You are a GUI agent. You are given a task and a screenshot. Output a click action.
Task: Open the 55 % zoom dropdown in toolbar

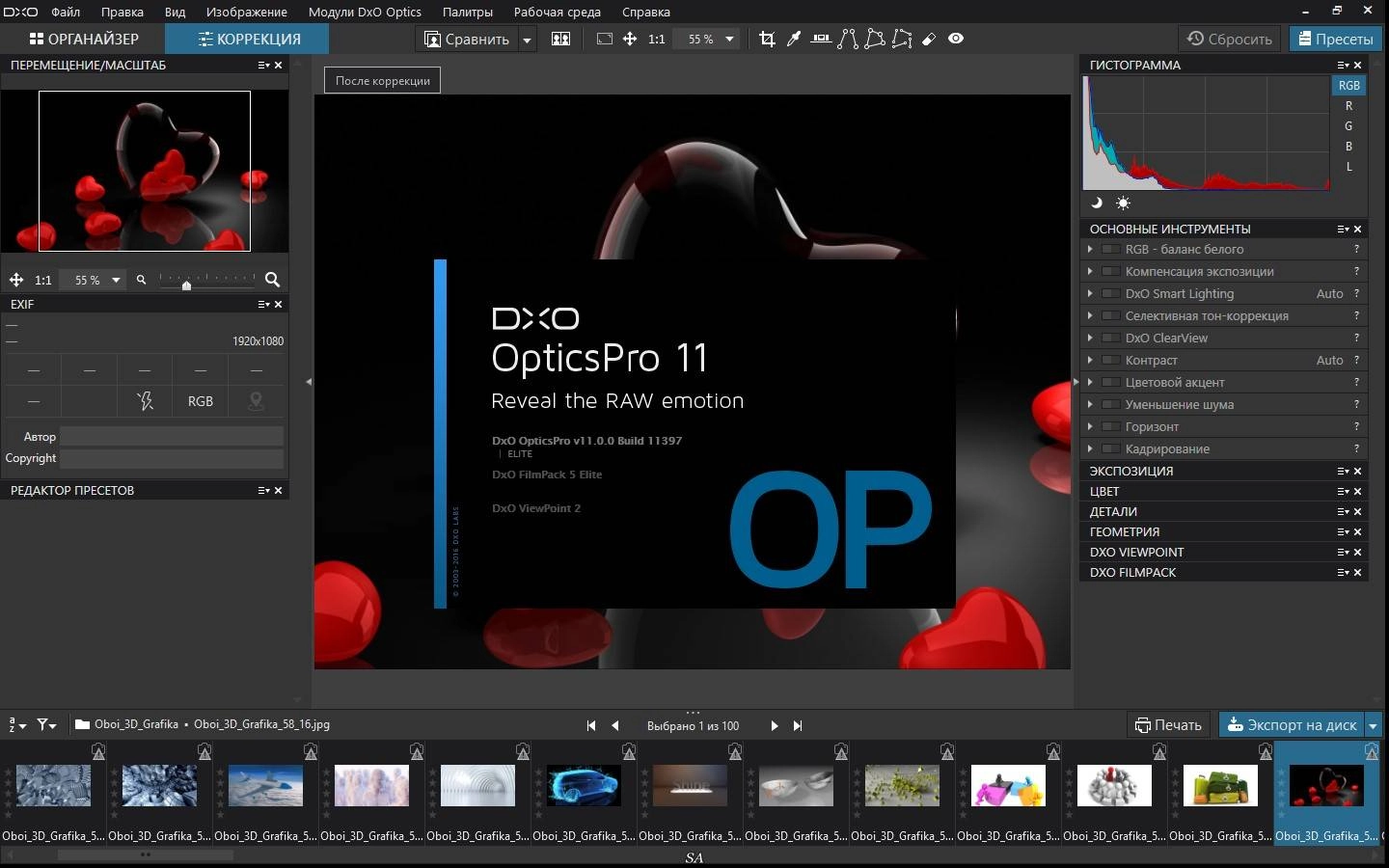click(729, 39)
